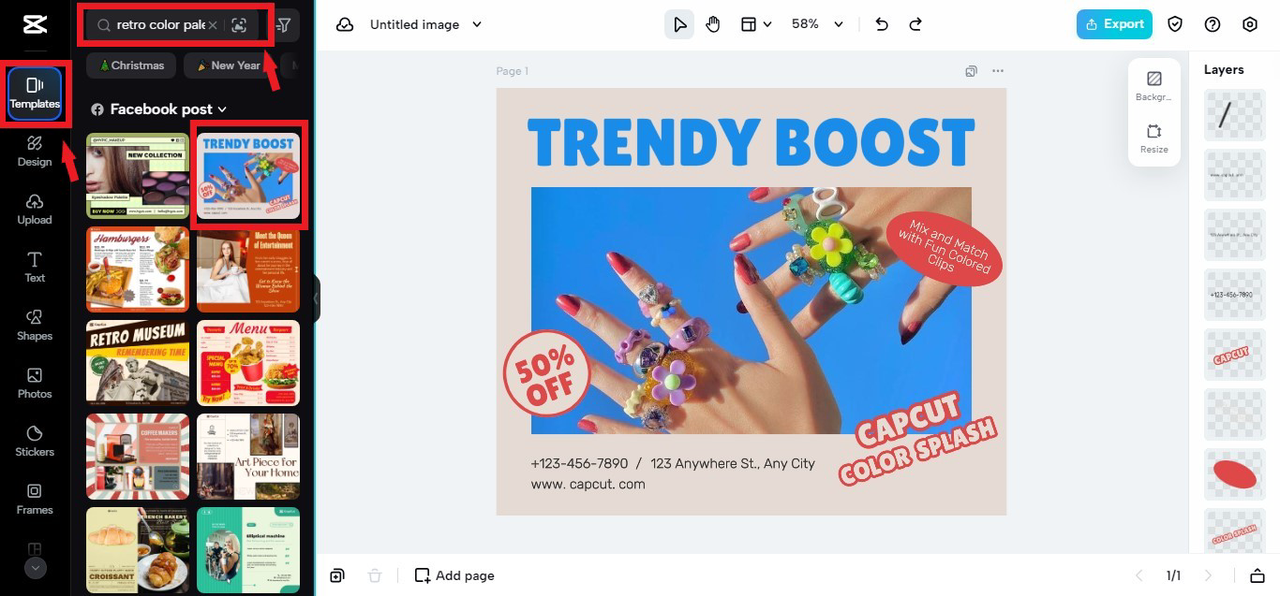
Task: Select the line layer thumbnail
Action: point(1235,114)
